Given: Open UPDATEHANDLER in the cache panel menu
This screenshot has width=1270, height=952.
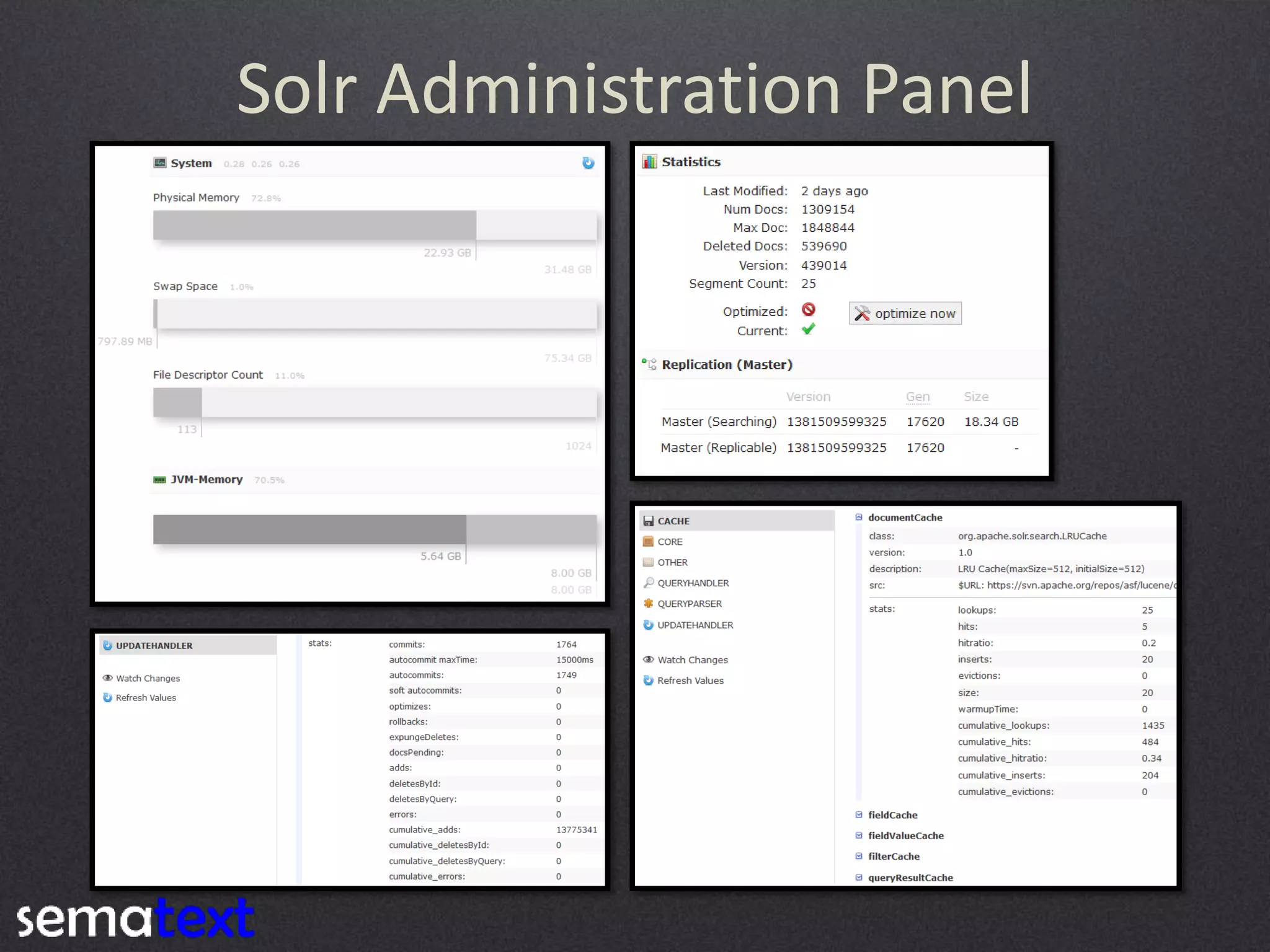Looking at the screenshot, I should point(695,625).
